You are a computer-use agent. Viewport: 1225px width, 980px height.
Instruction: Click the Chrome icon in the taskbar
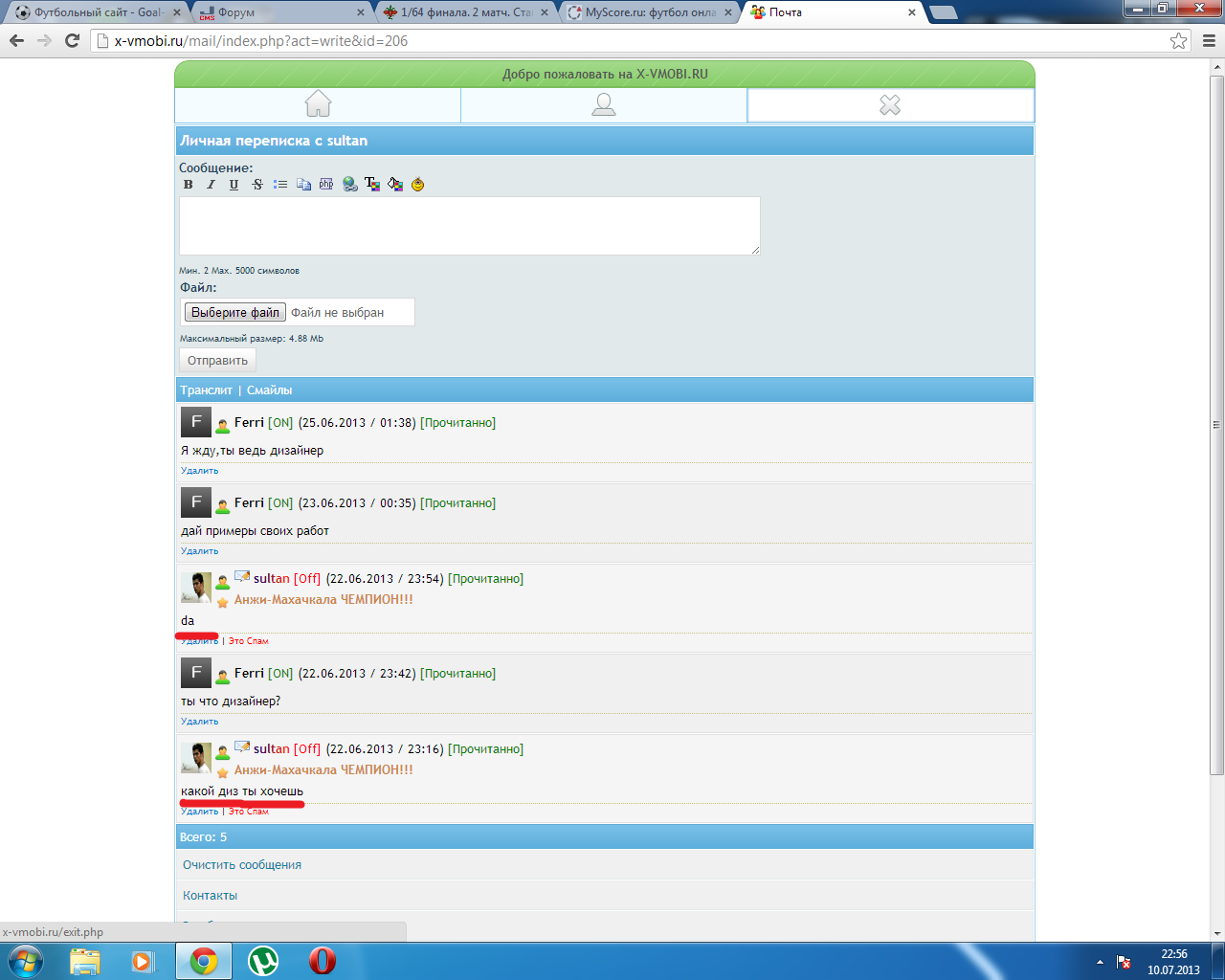click(204, 961)
